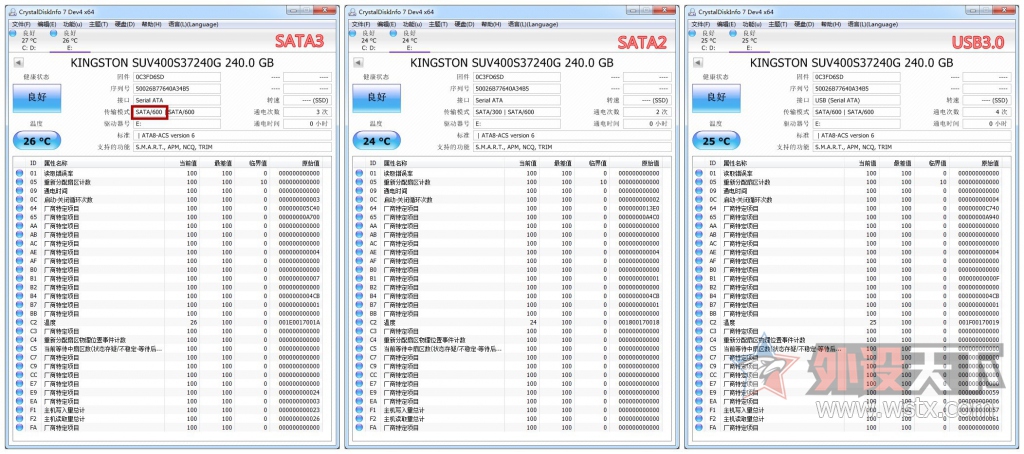Click 原始值 column header in SATA2 window
This screenshot has width=1024, height=454.
pyautogui.click(x=648, y=163)
